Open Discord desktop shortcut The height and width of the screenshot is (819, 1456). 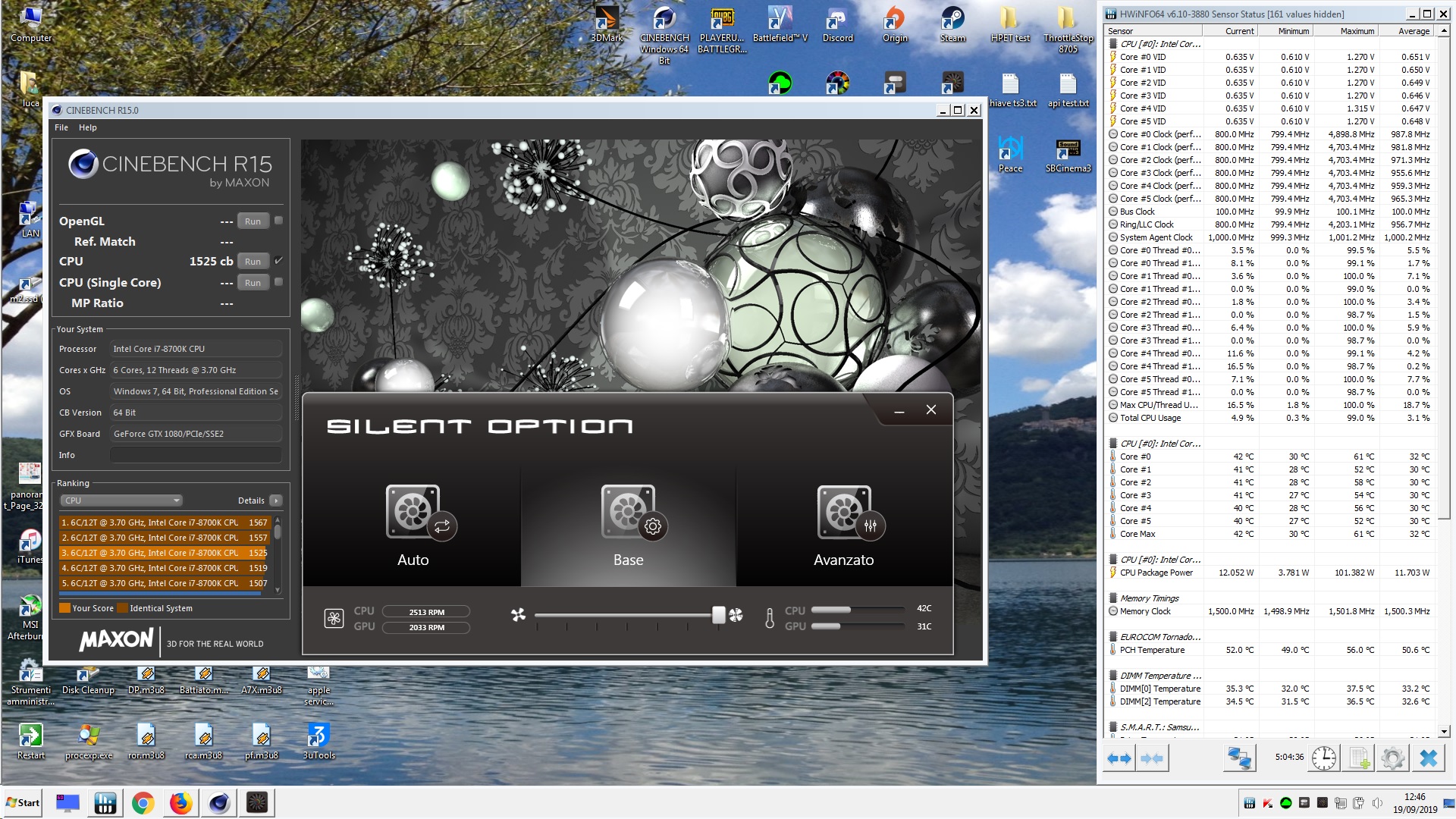tap(837, 24)
